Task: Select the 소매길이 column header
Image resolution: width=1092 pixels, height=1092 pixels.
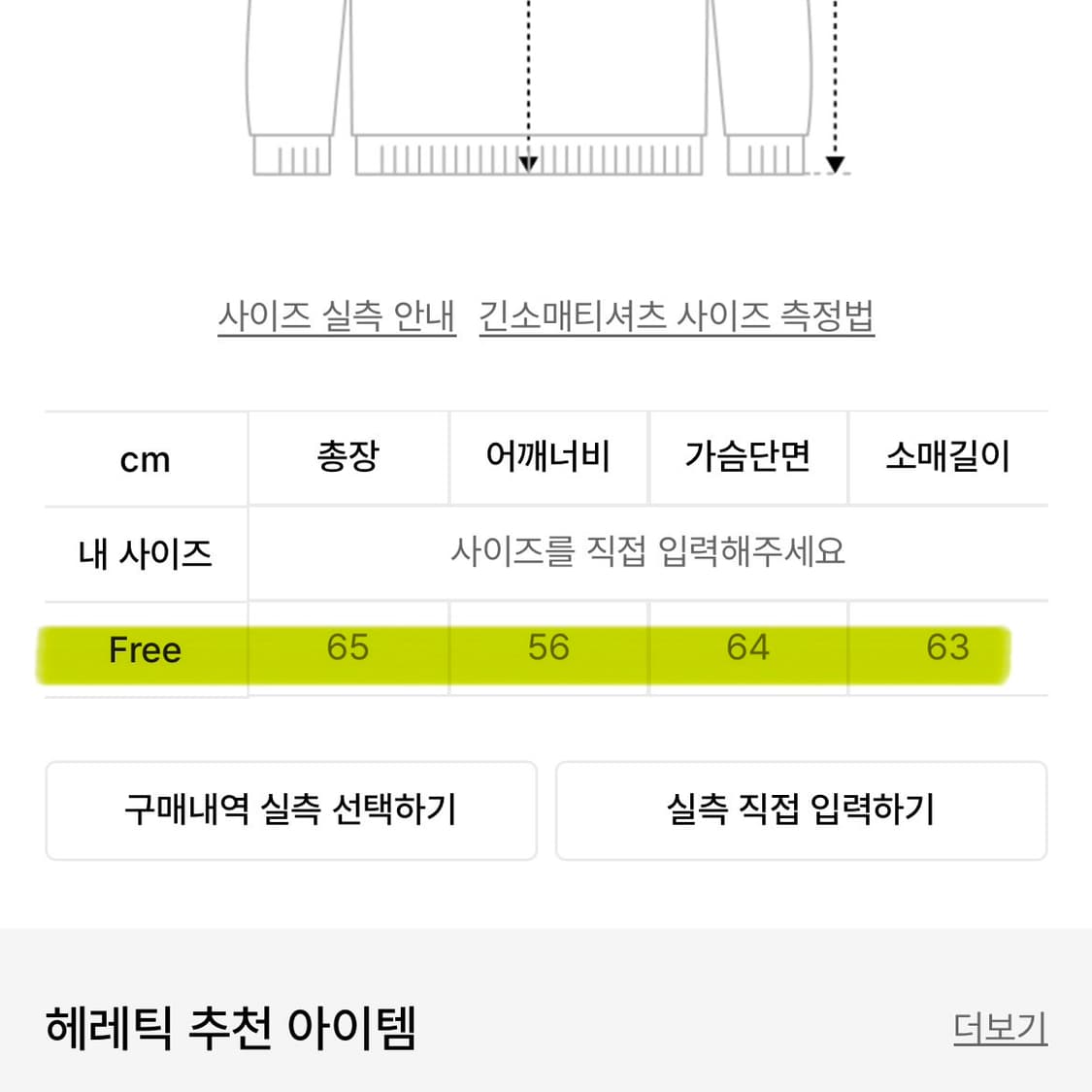Action: (x=947, y=457)
